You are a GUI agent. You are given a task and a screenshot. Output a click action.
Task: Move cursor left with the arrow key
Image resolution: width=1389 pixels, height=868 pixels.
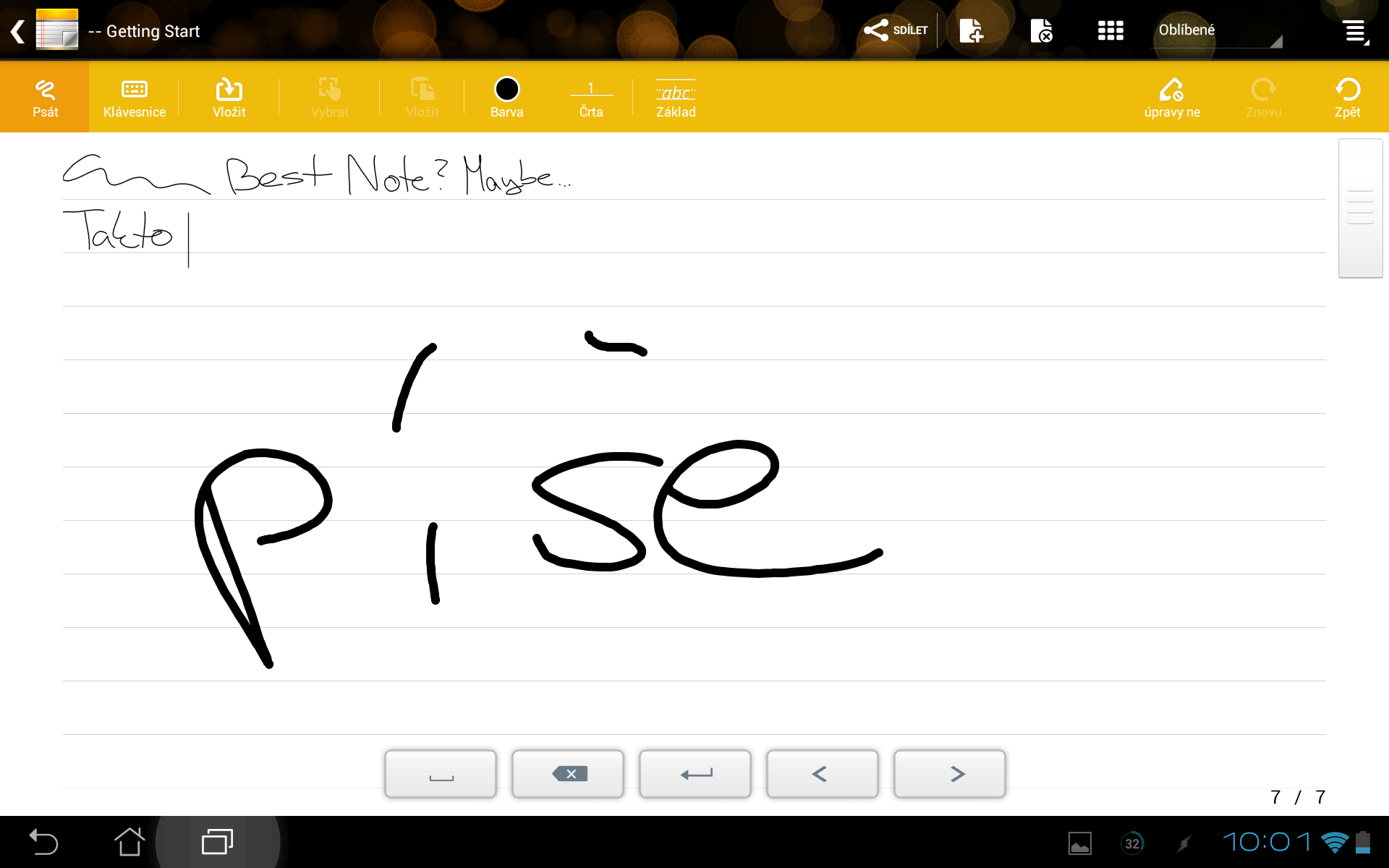coord(823,774)
